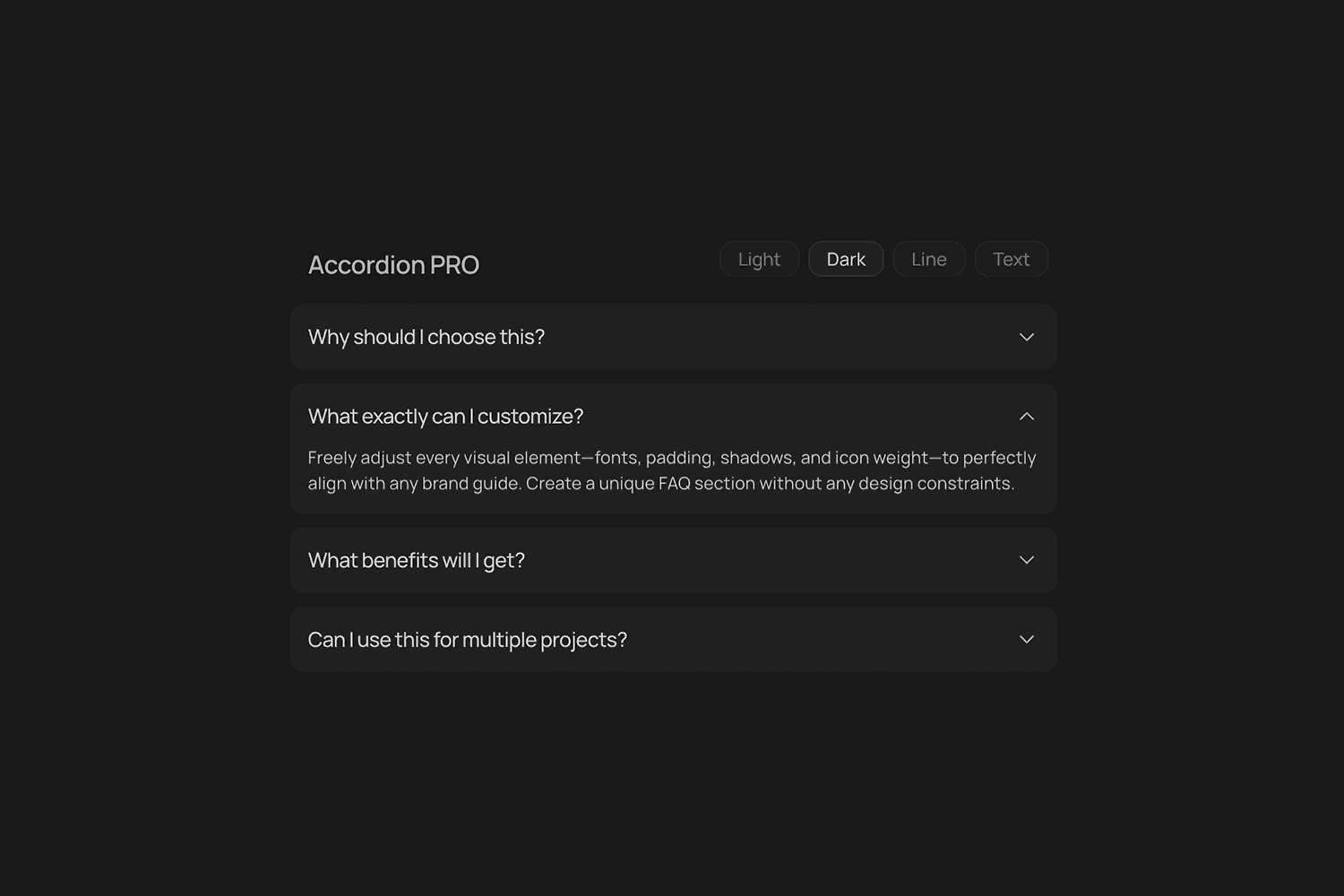
Task: Click the chevron down icon beside 'Why should I choose this?'
Action: (1027, 338)
